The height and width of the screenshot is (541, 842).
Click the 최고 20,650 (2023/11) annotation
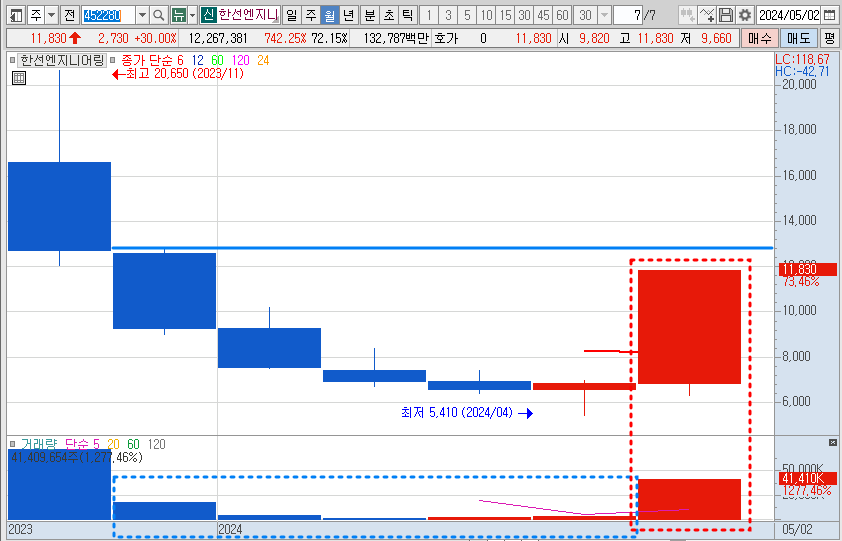178,74
